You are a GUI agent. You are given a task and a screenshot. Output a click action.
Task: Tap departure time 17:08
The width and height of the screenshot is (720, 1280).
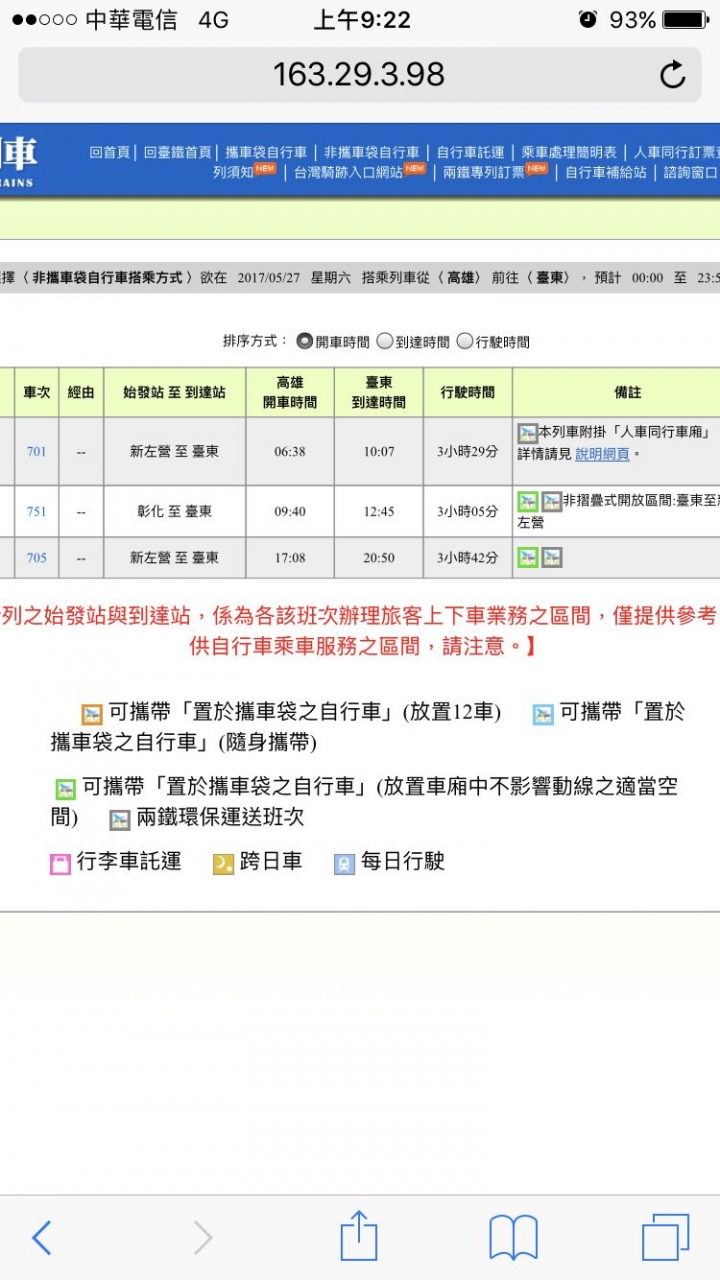[290, 557]
